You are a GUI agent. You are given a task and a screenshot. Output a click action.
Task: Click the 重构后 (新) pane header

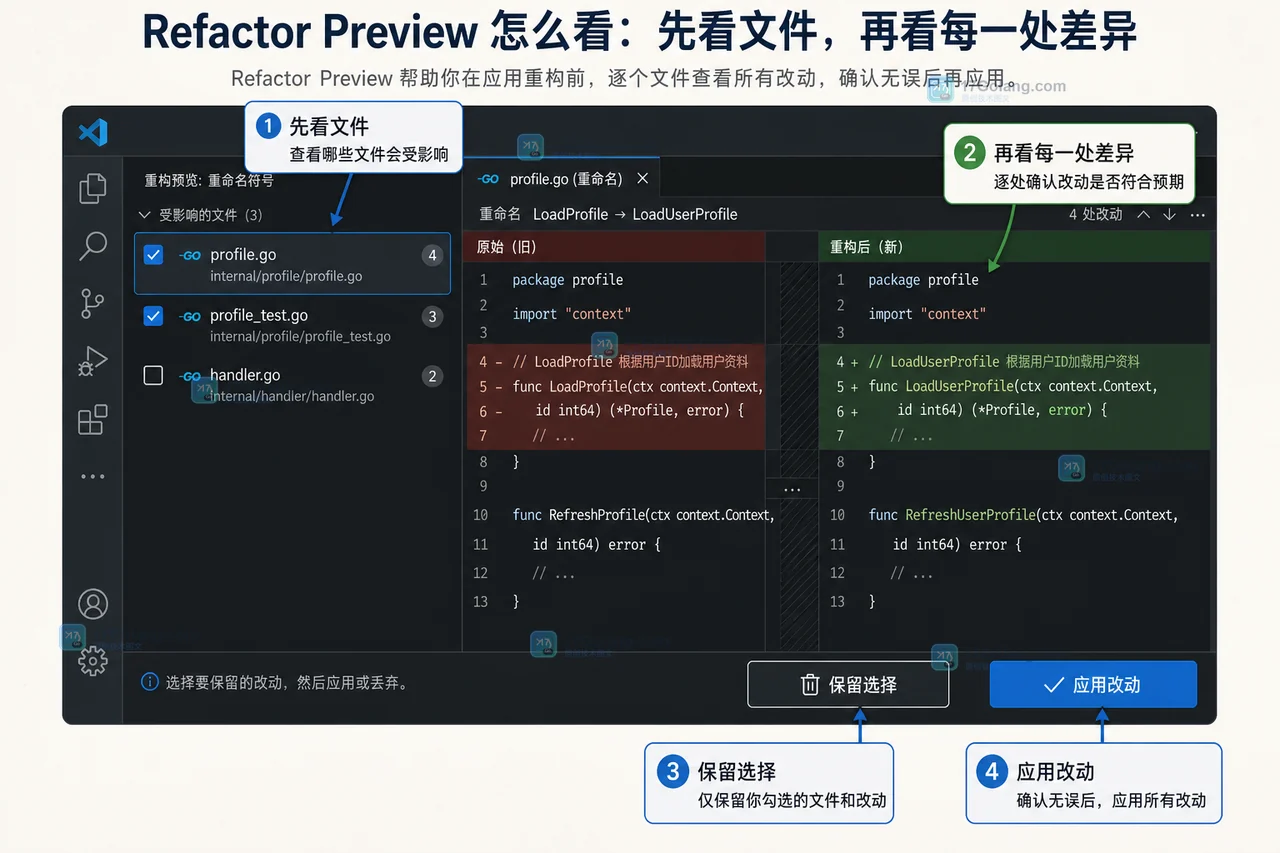point(1014,247)
